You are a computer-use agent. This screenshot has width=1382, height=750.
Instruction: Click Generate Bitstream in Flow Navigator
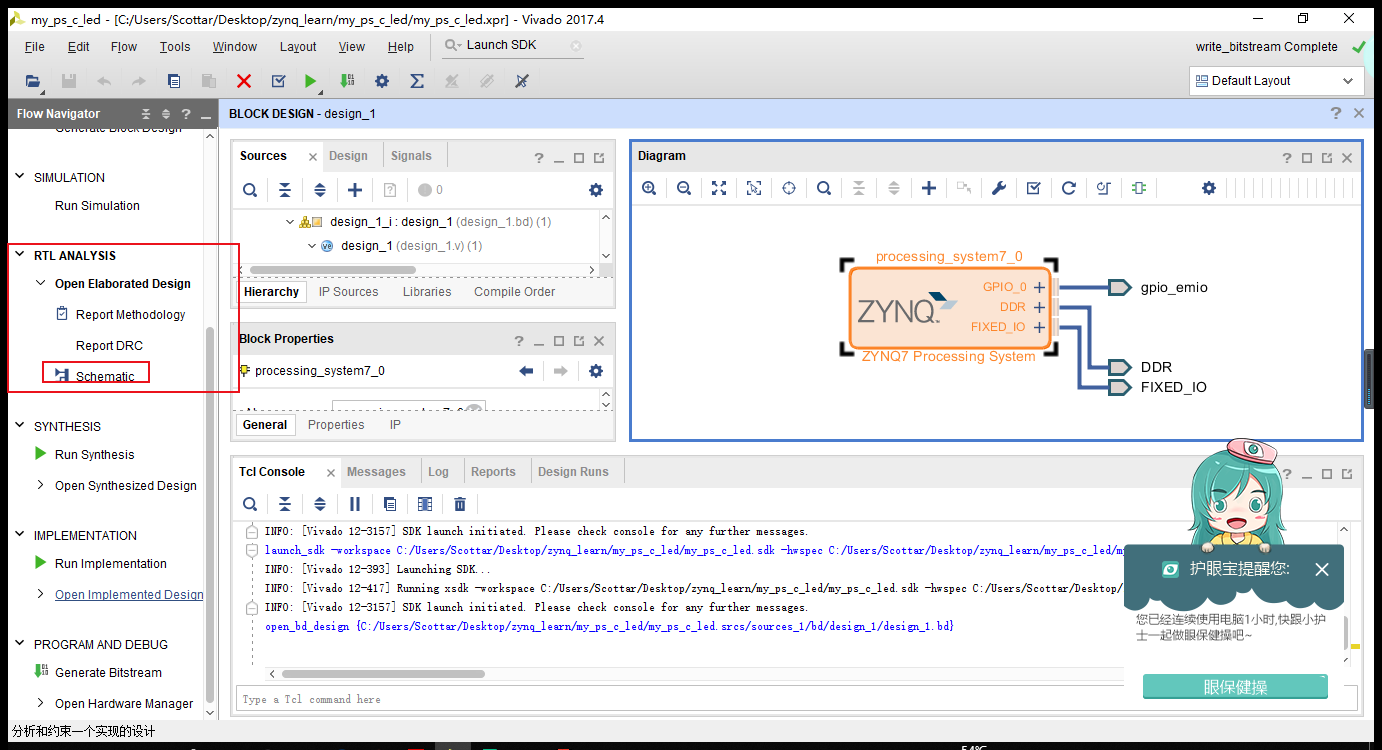[108, 672]
